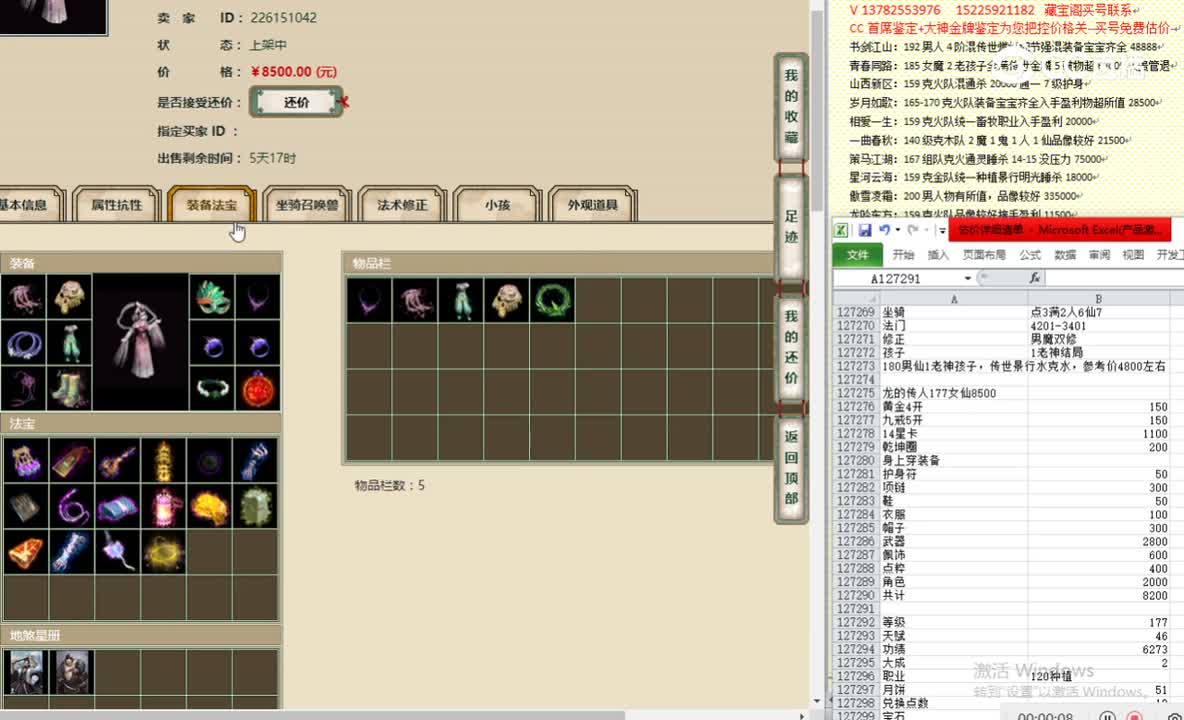Screen dimensions: 1184x720
Task: Click the green wreath item in 物品栏
Action: tap(552, 300)
